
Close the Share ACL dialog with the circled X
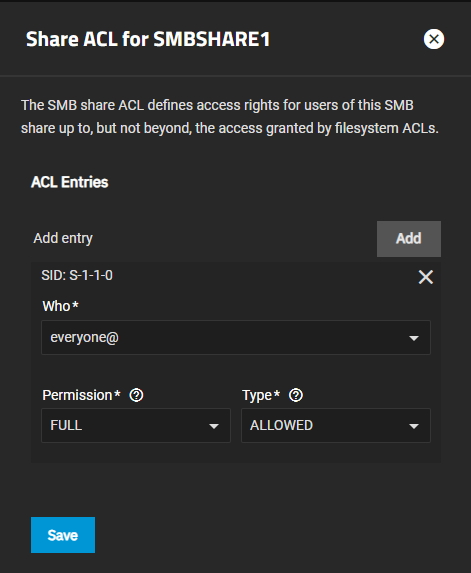pos(434,39)
